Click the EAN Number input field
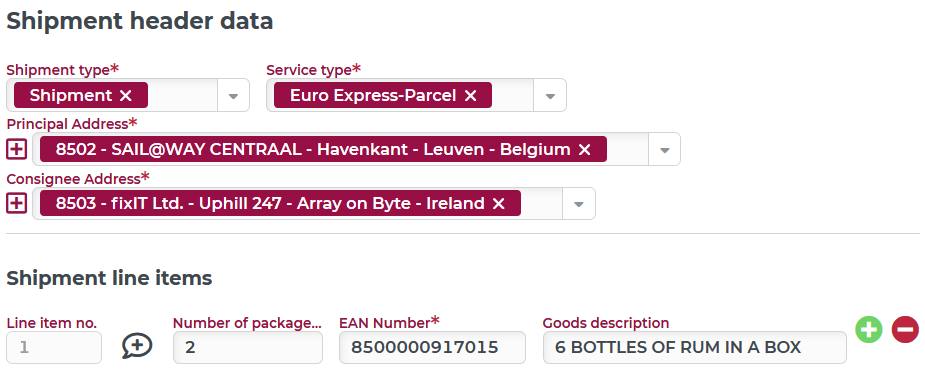The height and width of the screenshot is (376, 925). click(x=432, y=347)
